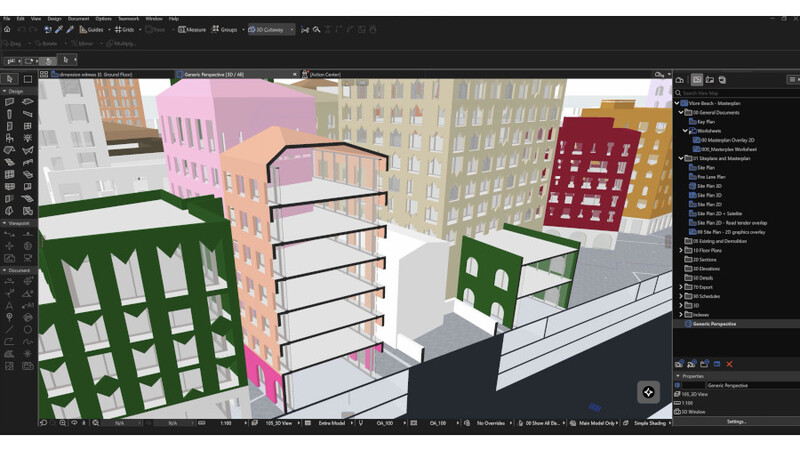Screen dimensions: 800x450
Task: Click the zoom magnifier icon in status bar
Action: [62, 423]
